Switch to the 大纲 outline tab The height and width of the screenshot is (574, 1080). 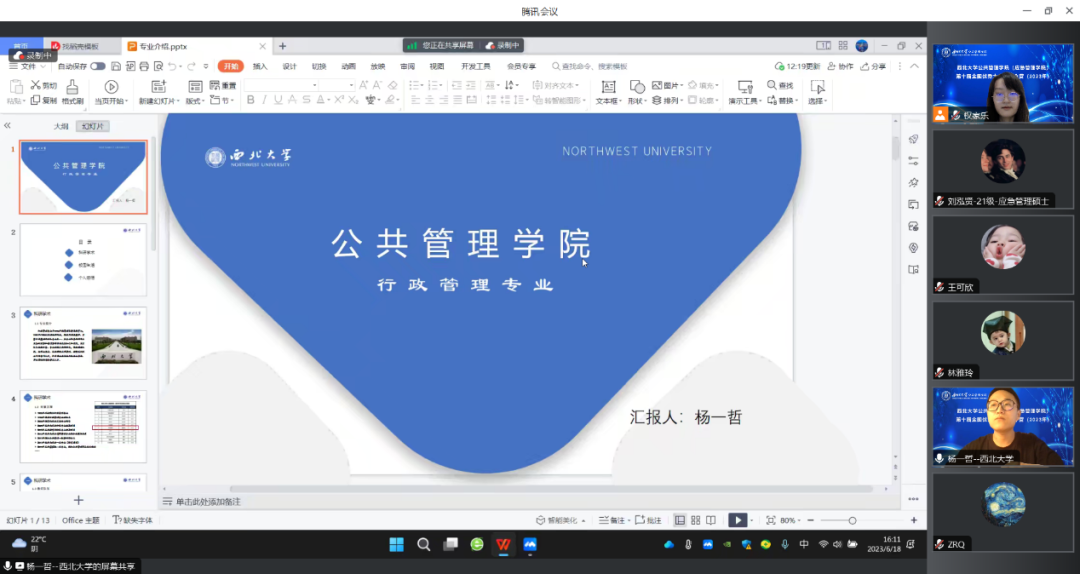[61, 126]
